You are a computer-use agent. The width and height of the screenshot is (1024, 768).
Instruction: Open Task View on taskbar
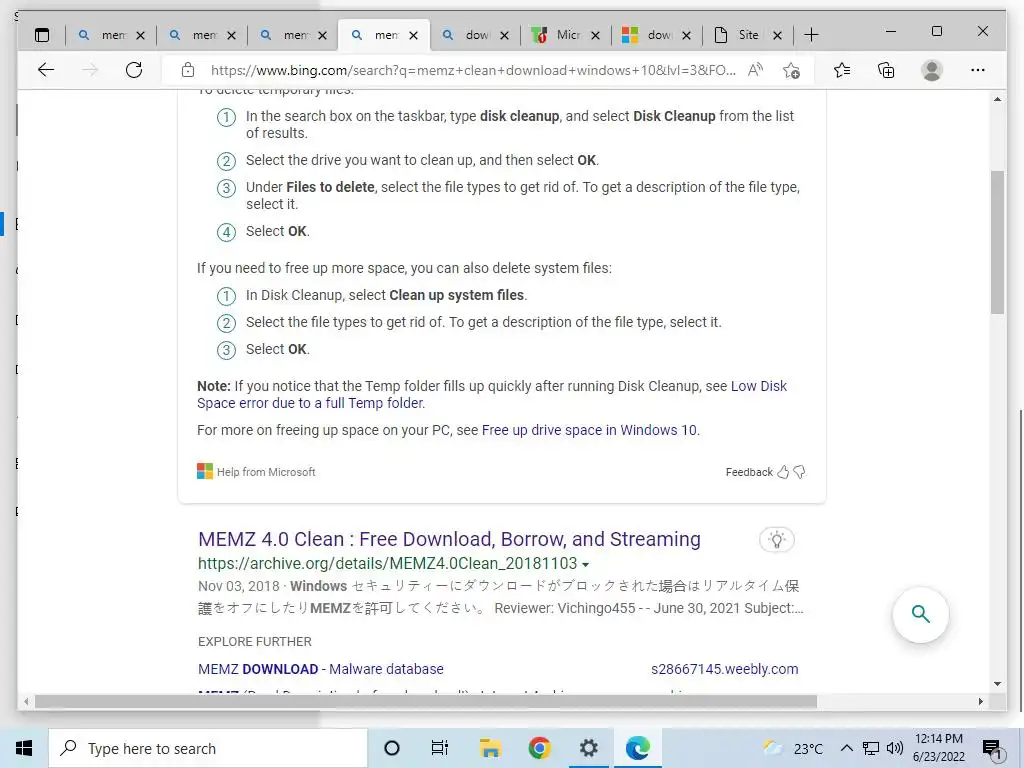[440, 748]
